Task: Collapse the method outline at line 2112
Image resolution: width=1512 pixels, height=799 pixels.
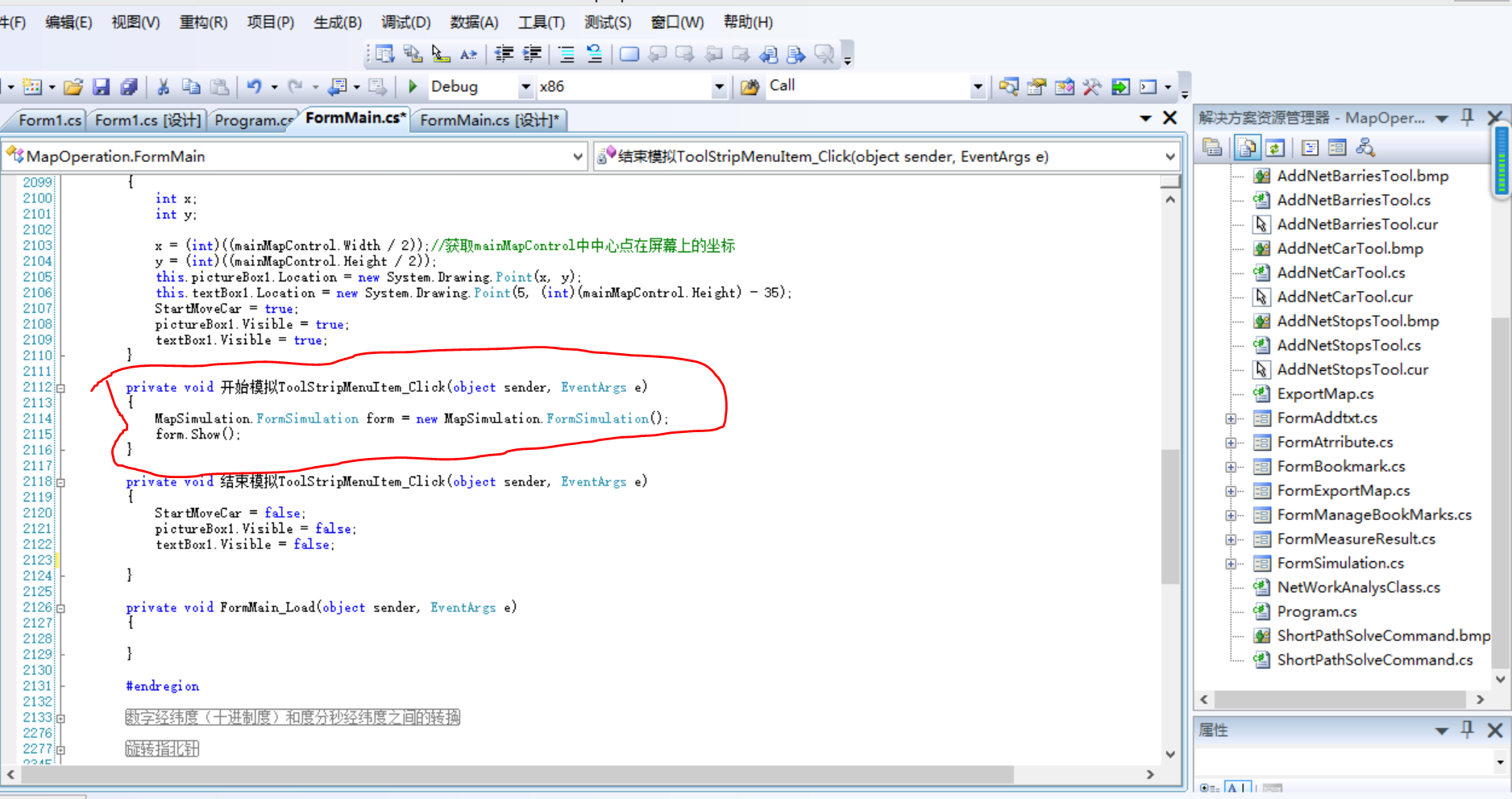Action: point(60,388)
